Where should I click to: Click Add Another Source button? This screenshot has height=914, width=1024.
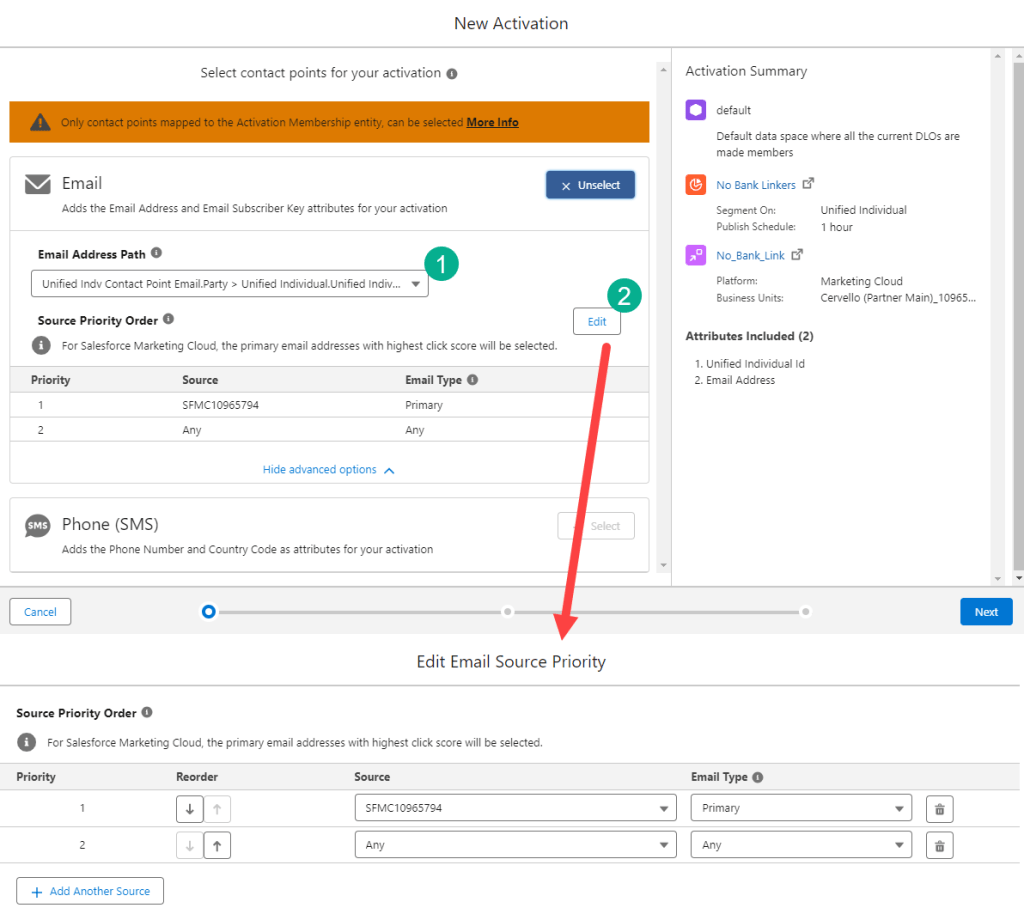click(90, 891)
